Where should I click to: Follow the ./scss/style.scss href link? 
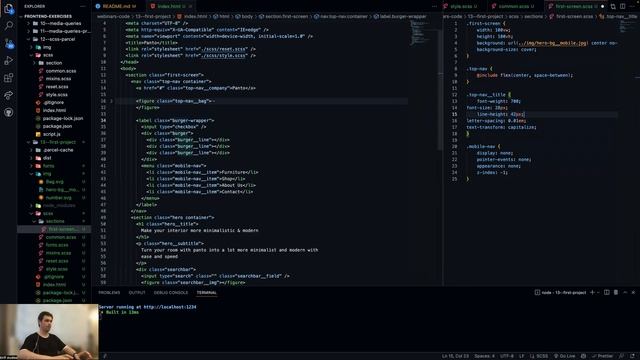point(223,56)
